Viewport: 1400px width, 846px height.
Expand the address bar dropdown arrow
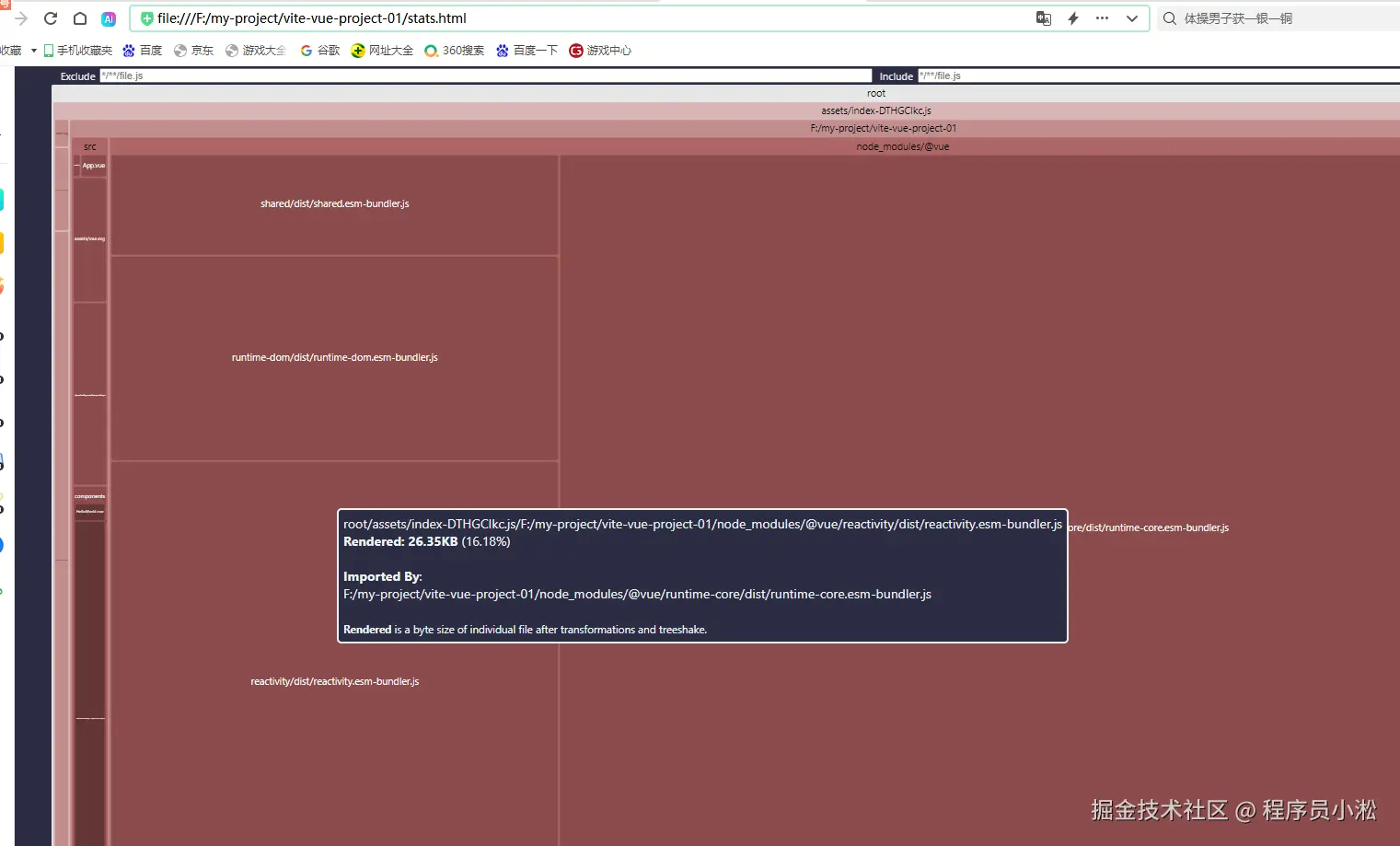pos(1132,18)
